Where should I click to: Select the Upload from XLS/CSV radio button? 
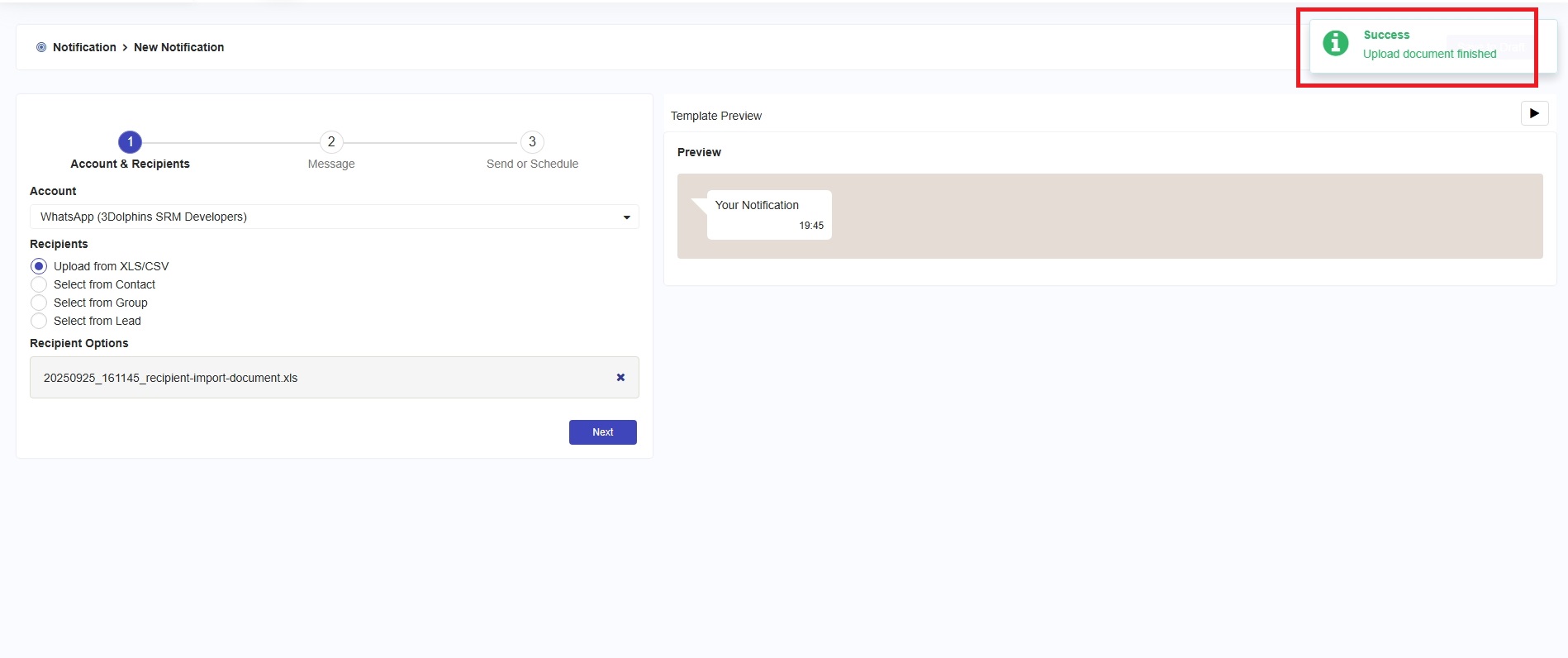tap(39, 266)
